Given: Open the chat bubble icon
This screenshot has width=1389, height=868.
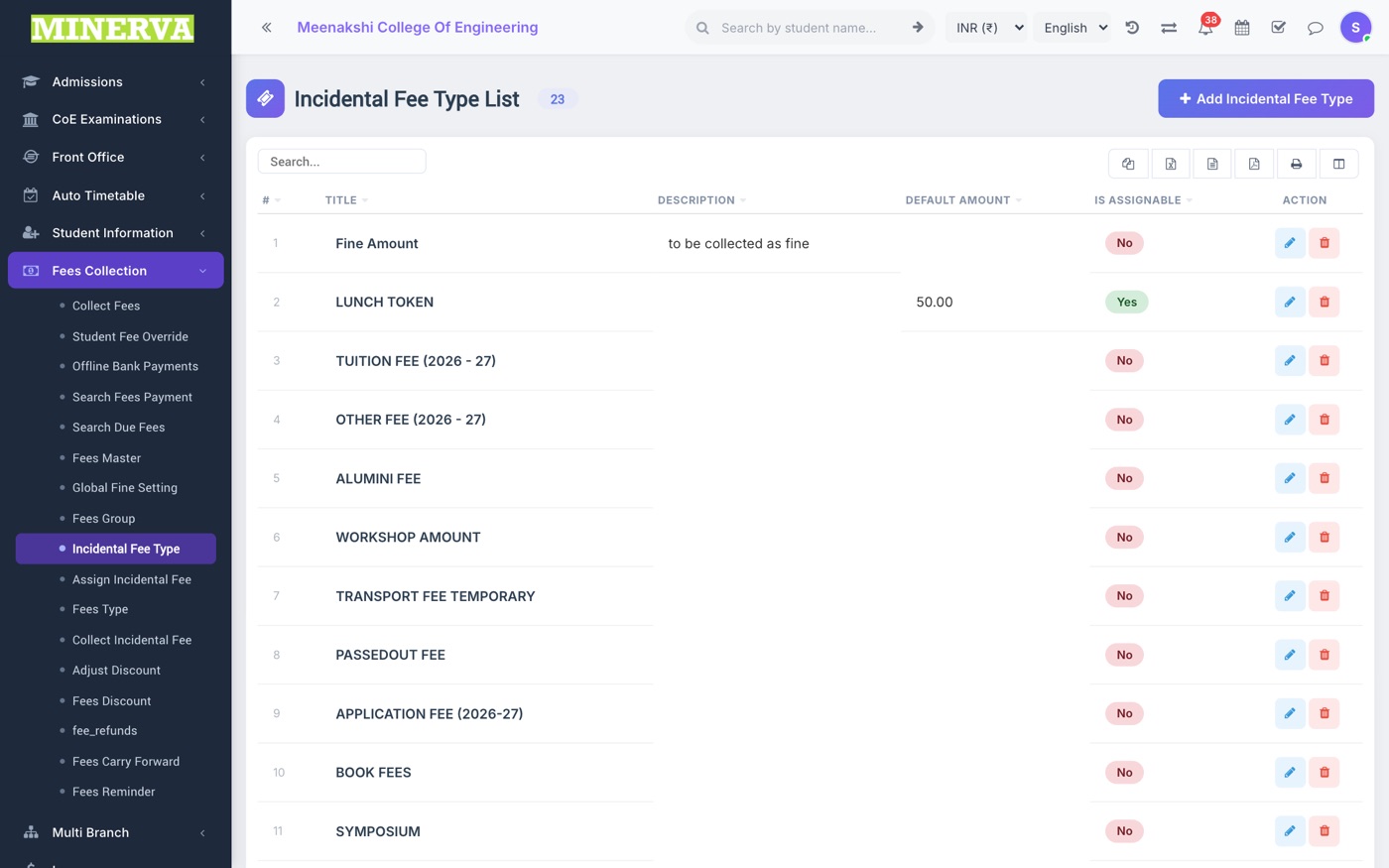Looking at the screenshot, I should [1315, 28].
